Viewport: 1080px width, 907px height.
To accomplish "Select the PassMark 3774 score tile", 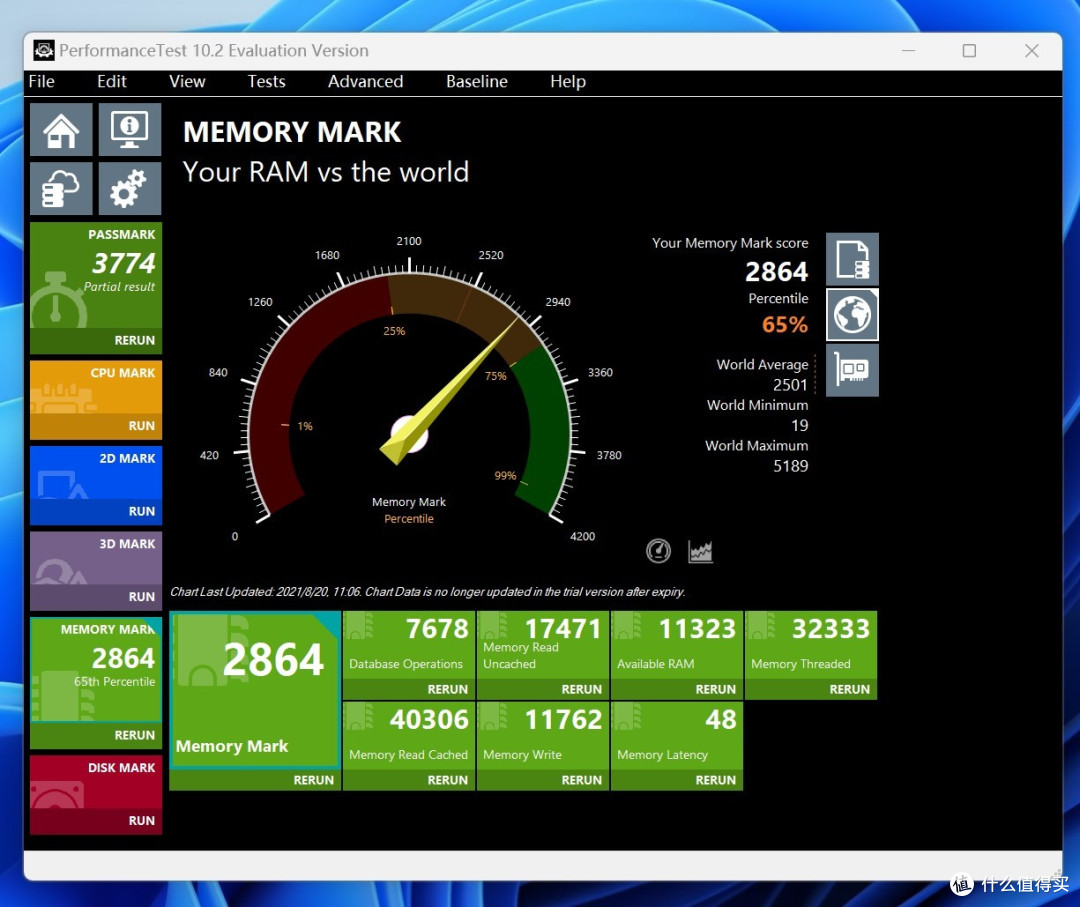I will coord(96,275).
